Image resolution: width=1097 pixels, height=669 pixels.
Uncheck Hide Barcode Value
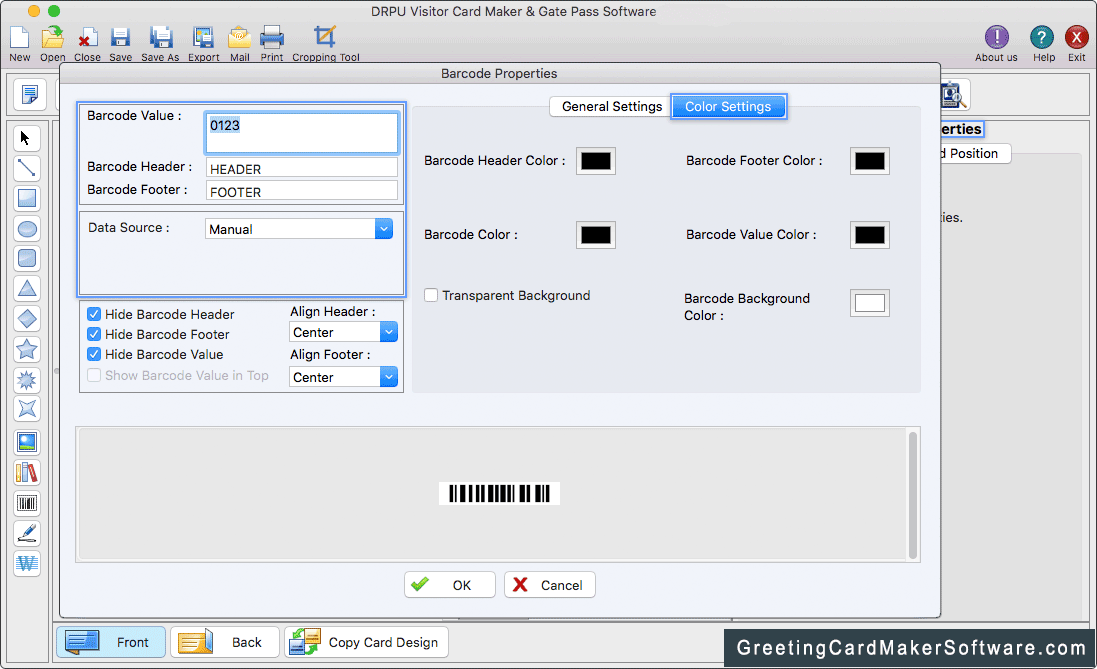tap(94, 355)
